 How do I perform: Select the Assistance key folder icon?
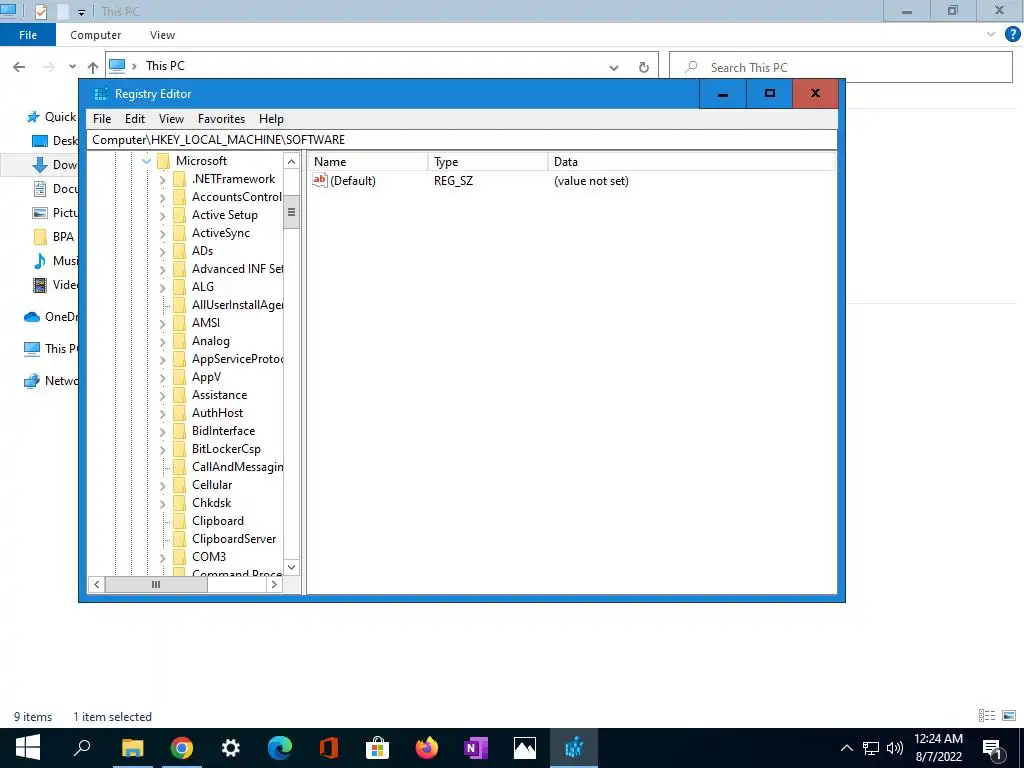[x=180, y=395]
